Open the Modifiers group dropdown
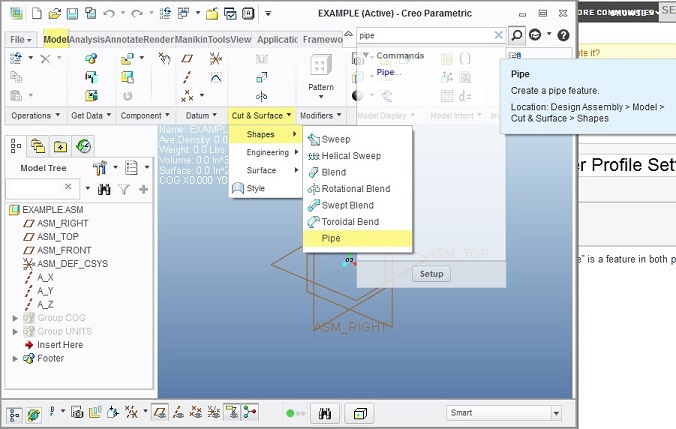The width and height of the screenshot is (676, 429). pyautogui.click(x=320, y=116)
